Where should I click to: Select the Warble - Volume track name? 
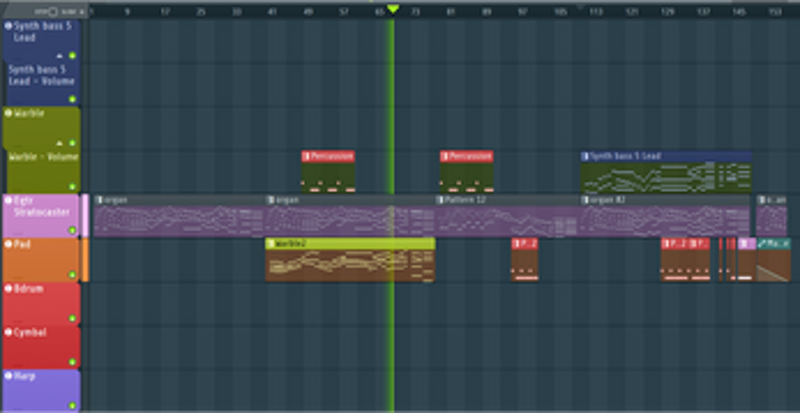click(x=44, y=157)
